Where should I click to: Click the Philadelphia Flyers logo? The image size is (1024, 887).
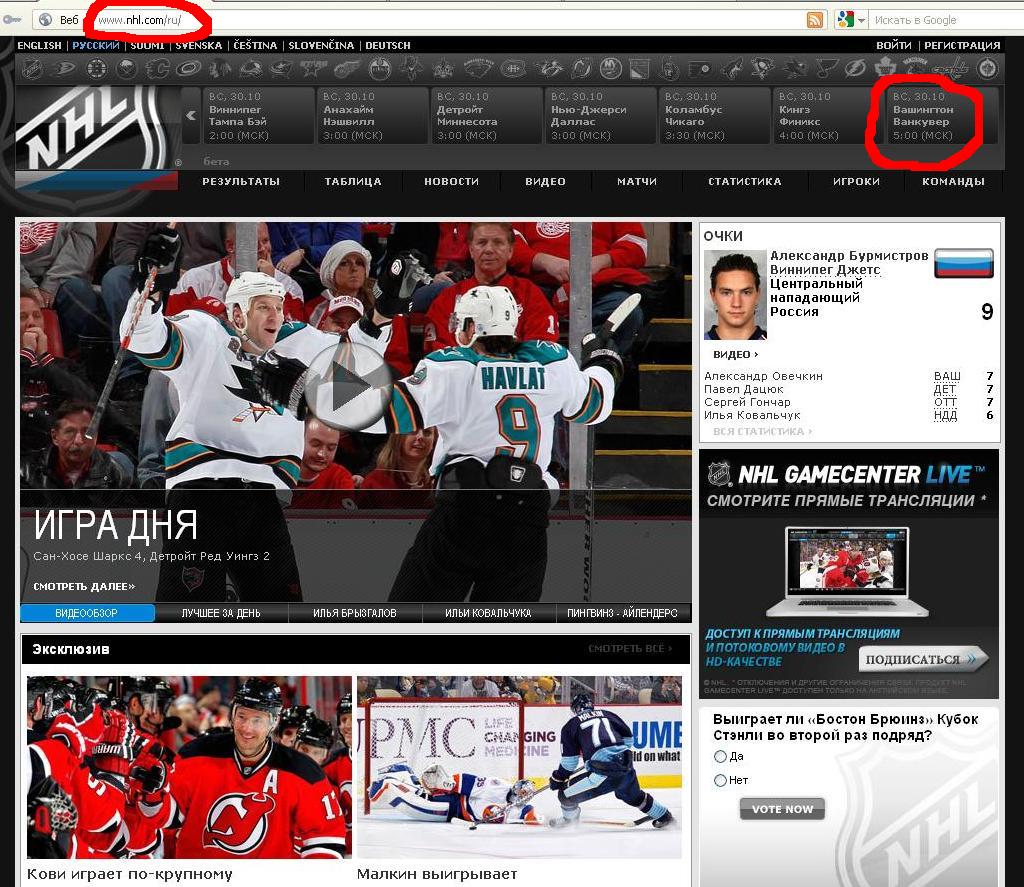pyautogui.click(x=699, y=69)
